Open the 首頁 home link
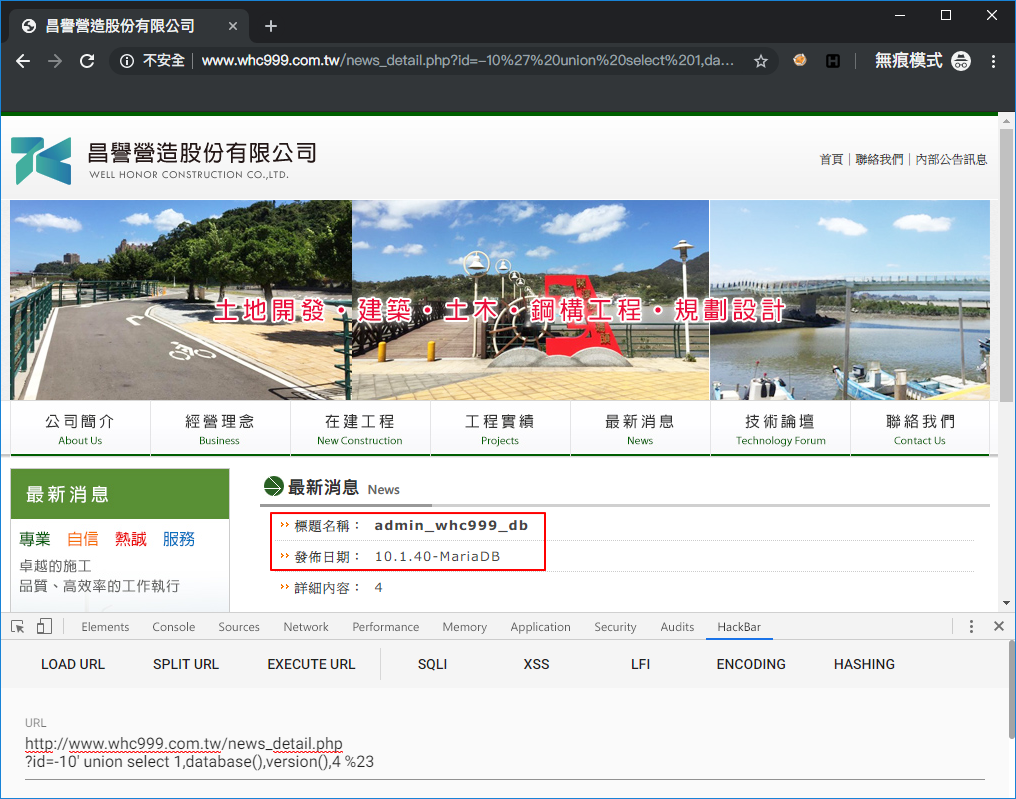Image resolution: width=1016 pixels, height=799 pixels. pyautogui.click(x=831, y=159)
